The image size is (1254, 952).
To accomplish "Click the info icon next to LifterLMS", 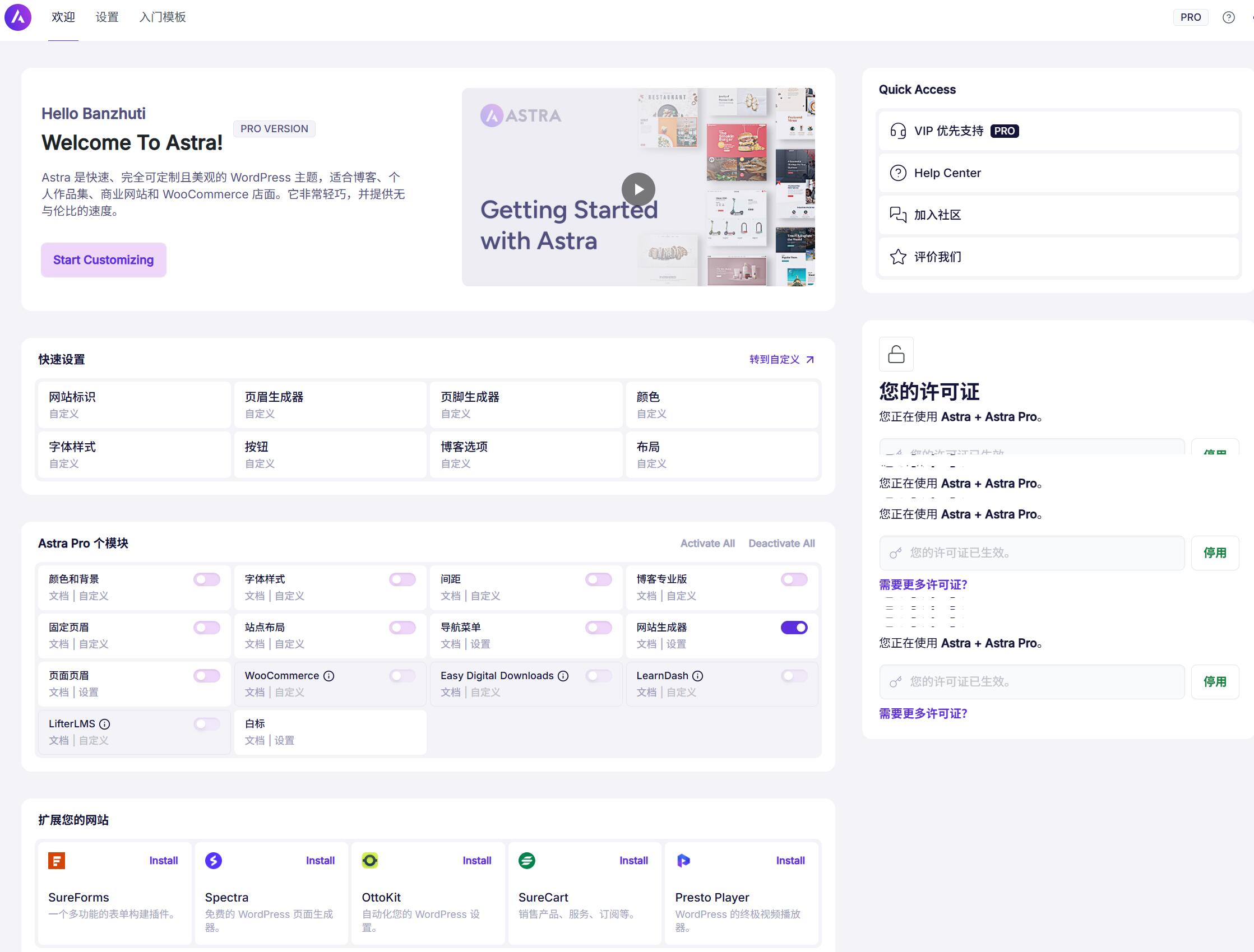I will (x=105, y=723).
